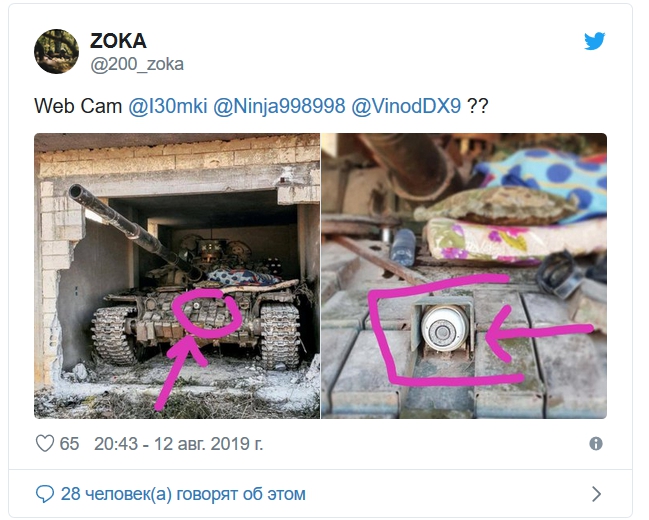
Task: Open the tank in garage photo
Action: click(177, 276)
